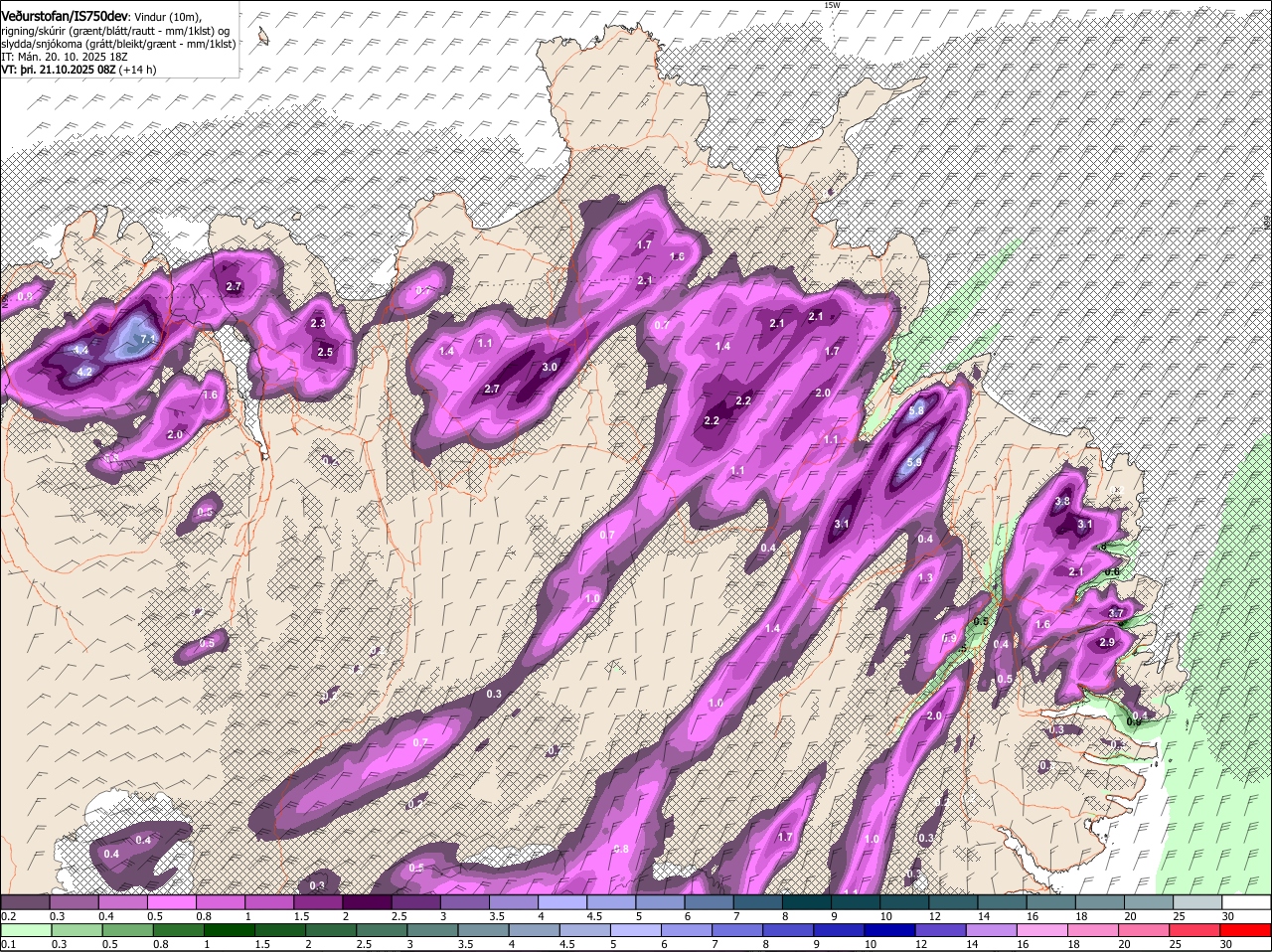This screenshot has height=952, width=1272.
Task: Click the 1.3 precipitation value on the map
Action: (x=925, y=577)
